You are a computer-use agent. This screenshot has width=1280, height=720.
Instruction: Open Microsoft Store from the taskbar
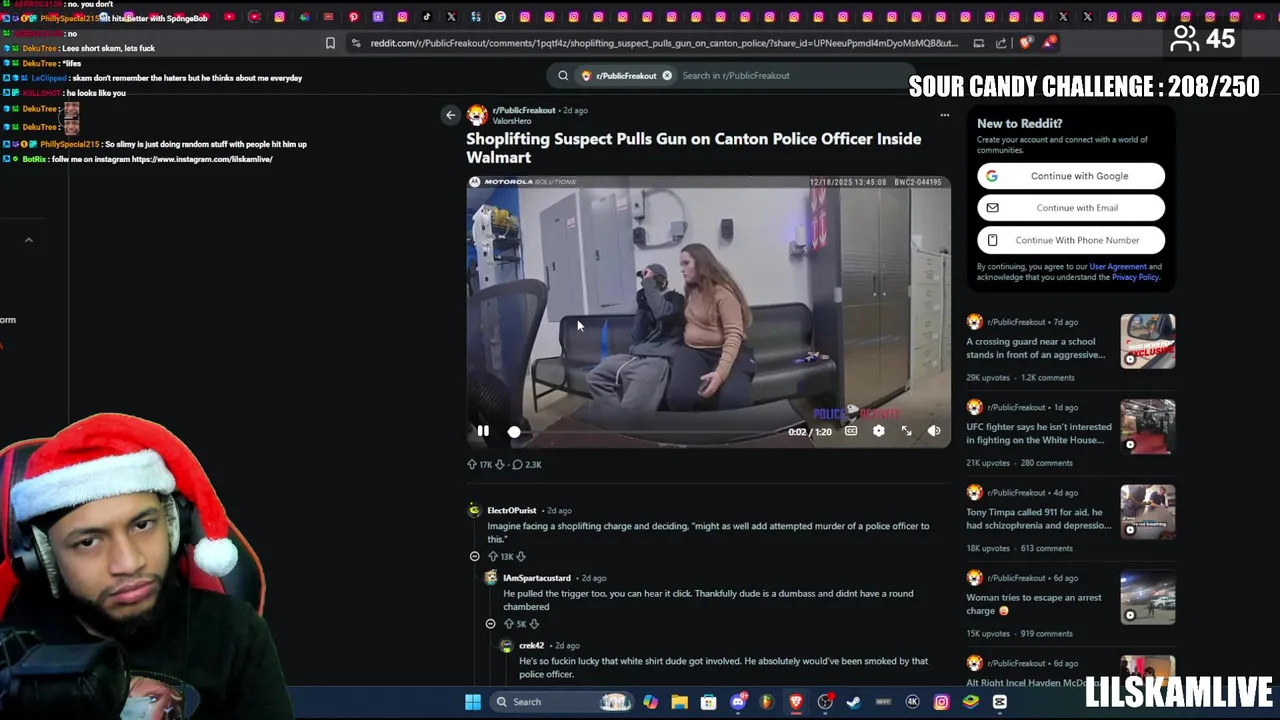(709, 702)
